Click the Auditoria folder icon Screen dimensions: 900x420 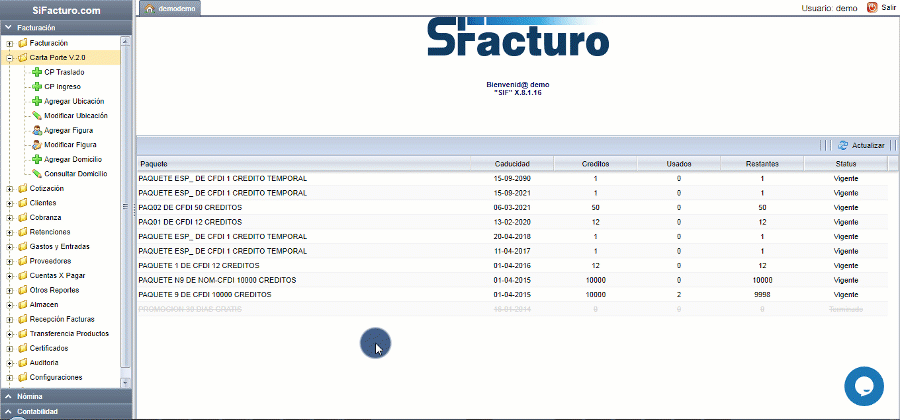22,363
